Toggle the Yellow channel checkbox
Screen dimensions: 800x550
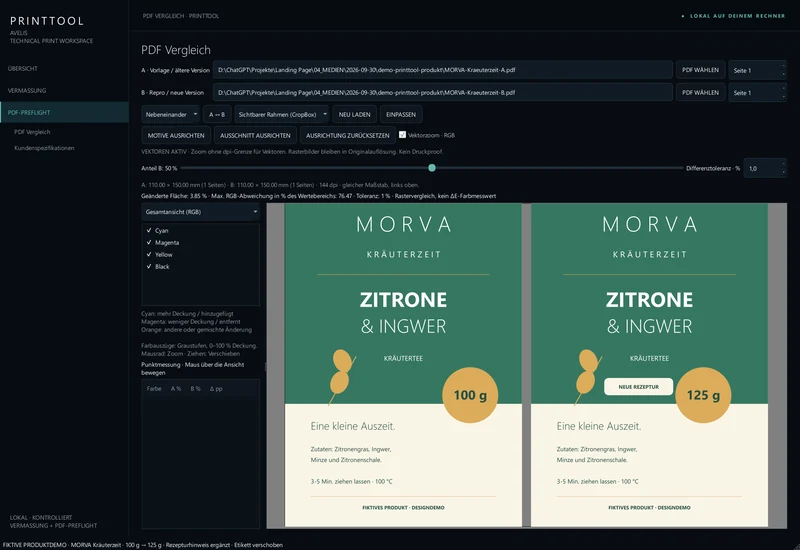pos(149,254)
